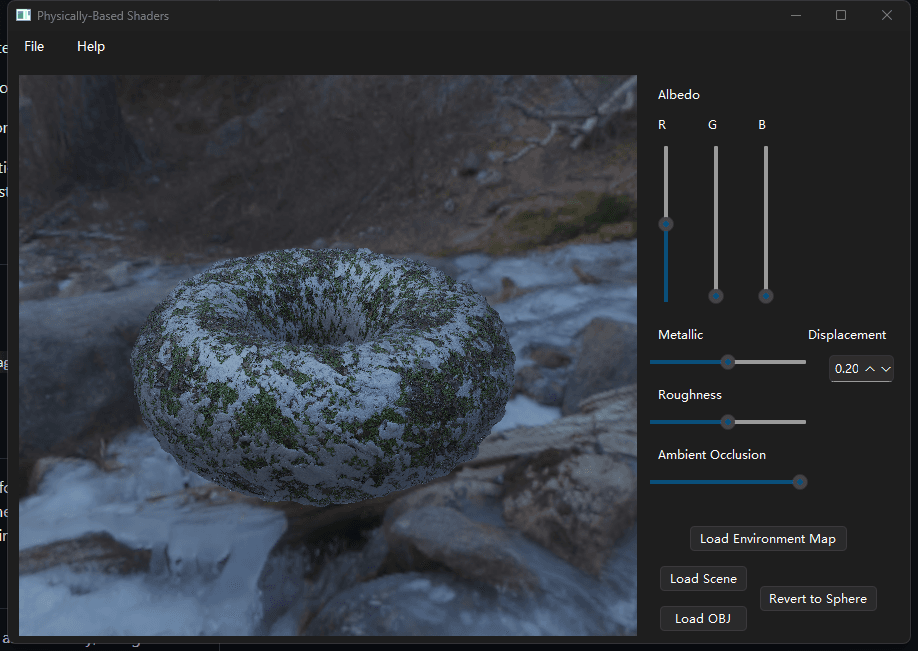Maximize the Physically-Based Shaders window
918x651 pixels.
841,15
